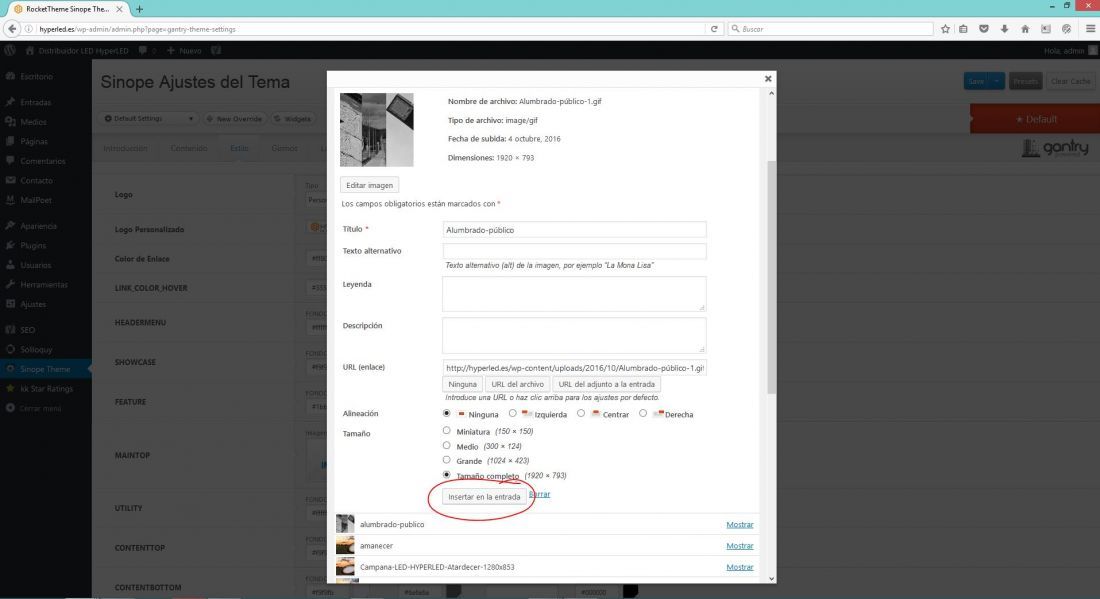Go back with the browser back arrow
This screenshot has height=599, width=1100.
[x=12, y=29]
